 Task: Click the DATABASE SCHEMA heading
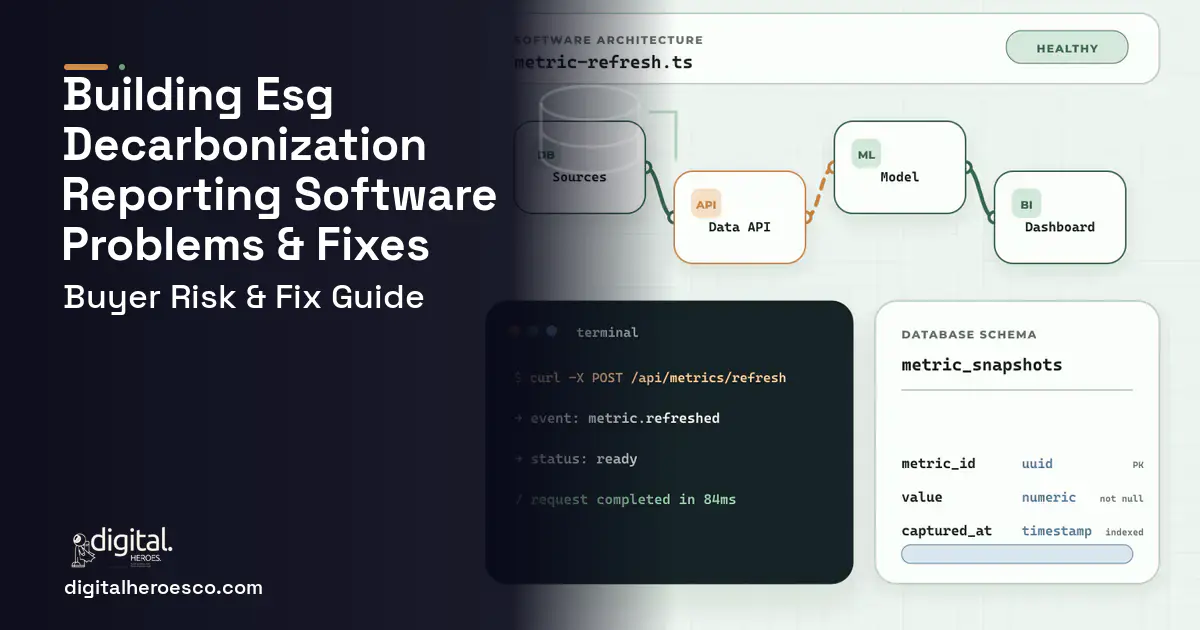(969, 335)
